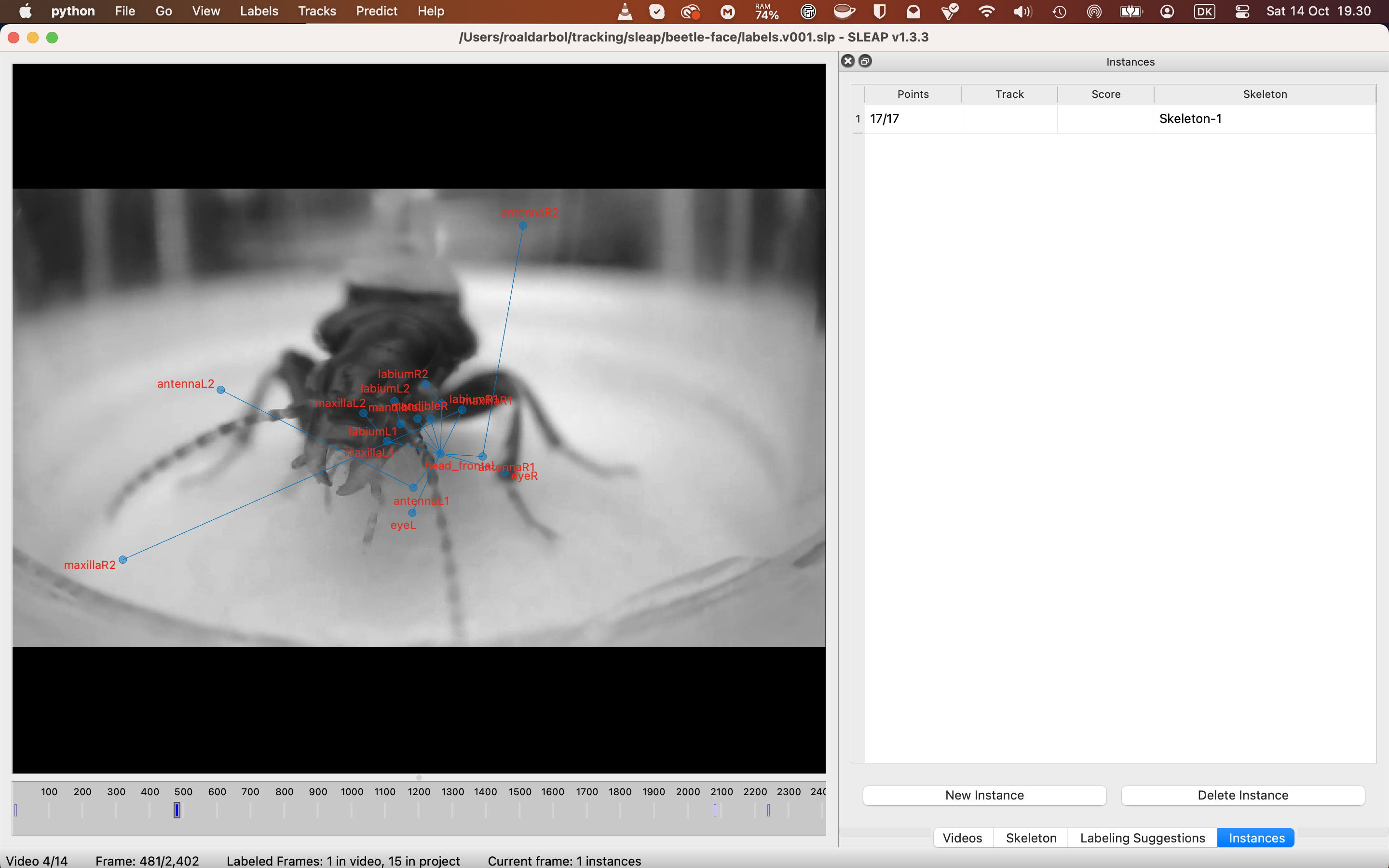Click the VLC cone menu bar icon
1389x868 pixels.
(x=625, y=12)
